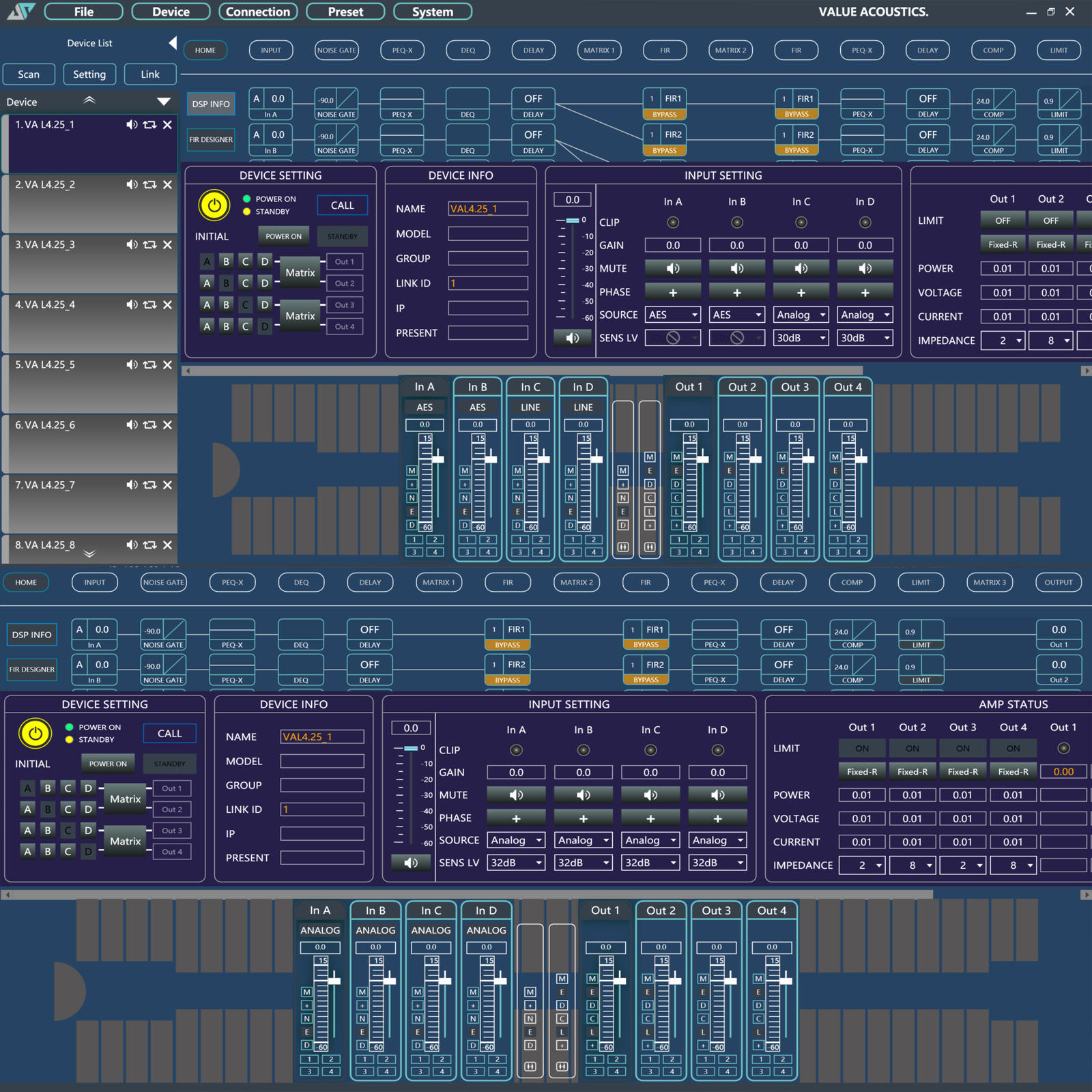Switch to NOISE GATE tab in top row

336,51
